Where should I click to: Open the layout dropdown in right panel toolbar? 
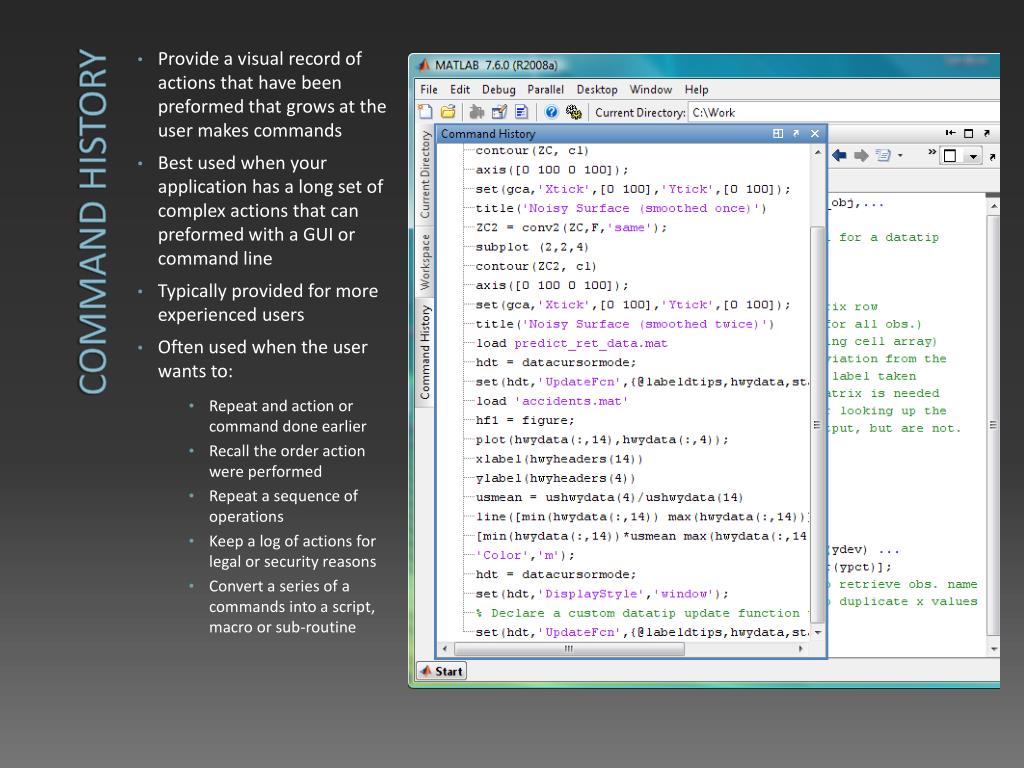point(973,156)
